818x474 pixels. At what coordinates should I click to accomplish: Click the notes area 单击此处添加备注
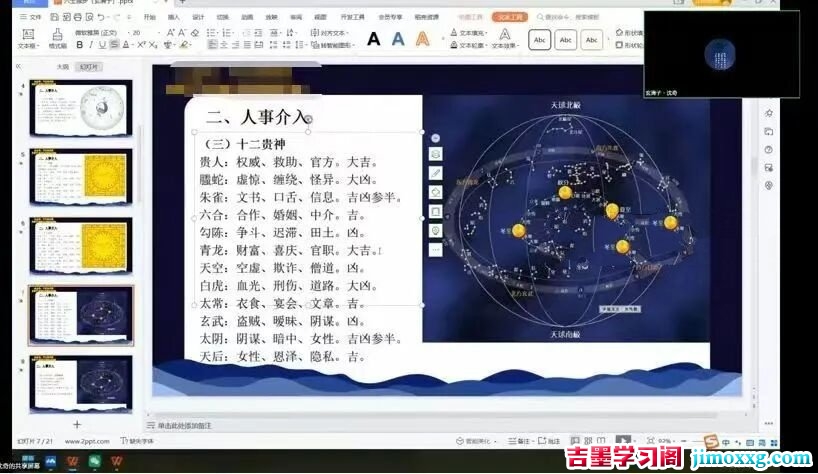[x=185, y=426]
